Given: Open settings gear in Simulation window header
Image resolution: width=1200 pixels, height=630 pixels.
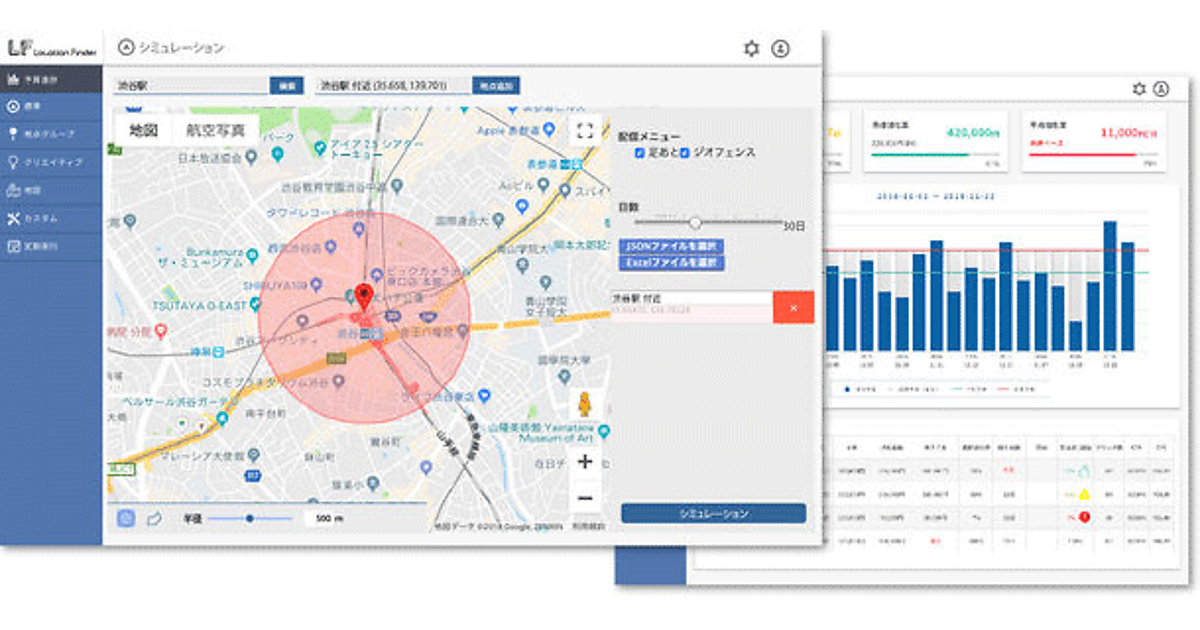Looking at the screenshot, I should 752,48.
